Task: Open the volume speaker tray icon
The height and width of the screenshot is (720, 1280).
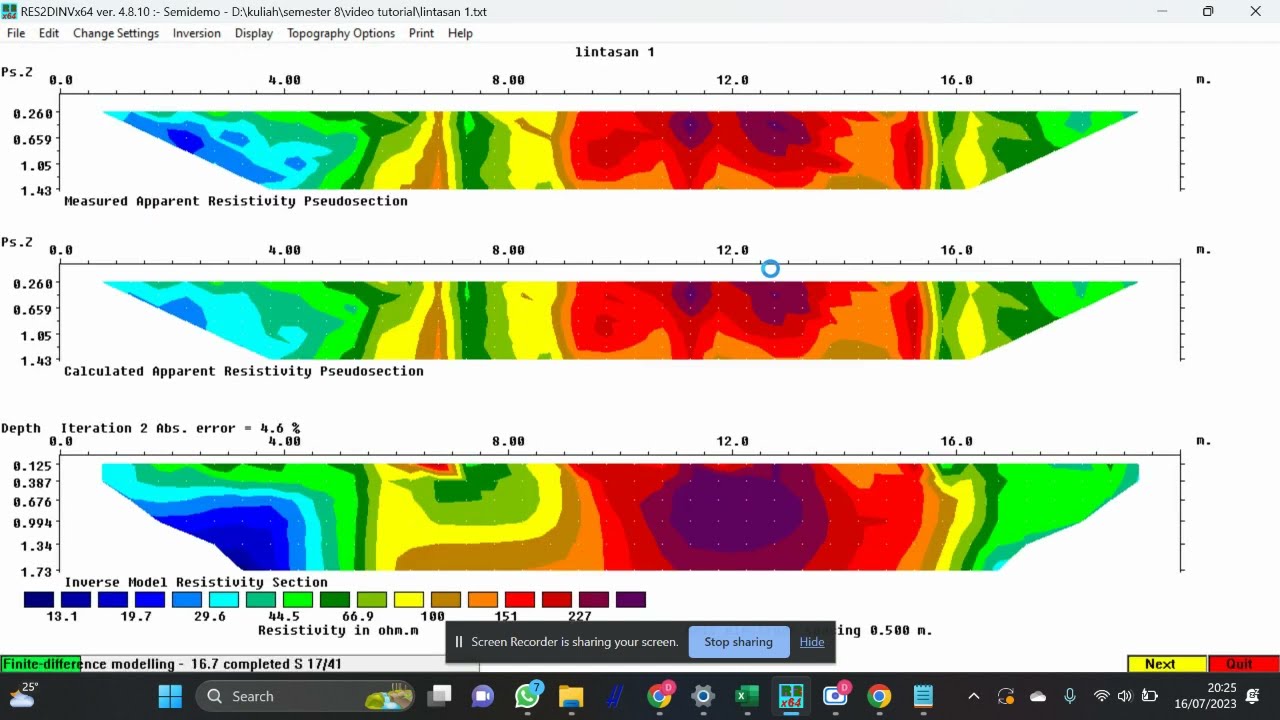Action: click(1125, 696)
